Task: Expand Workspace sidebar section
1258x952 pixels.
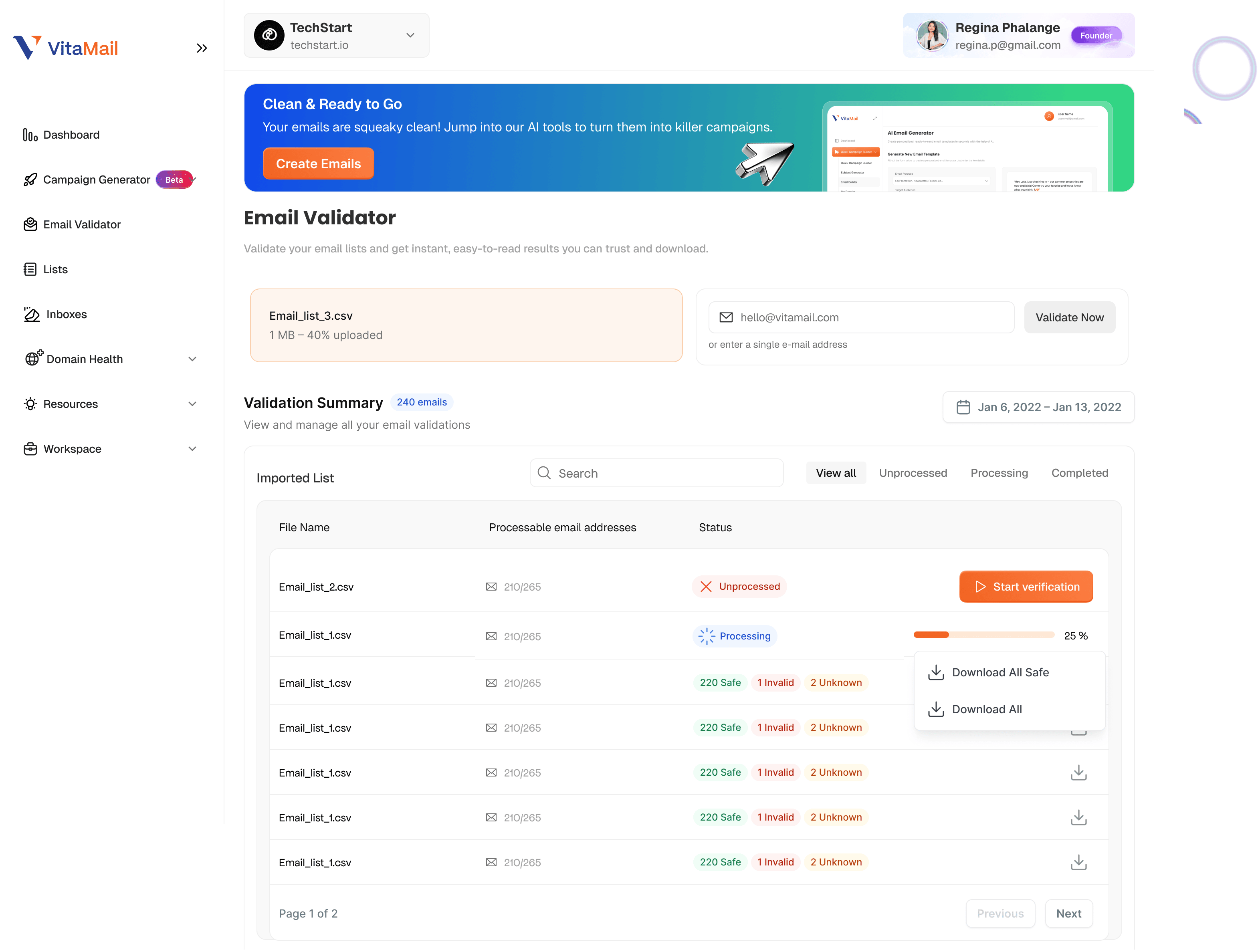Action: (x=192, y=449)
